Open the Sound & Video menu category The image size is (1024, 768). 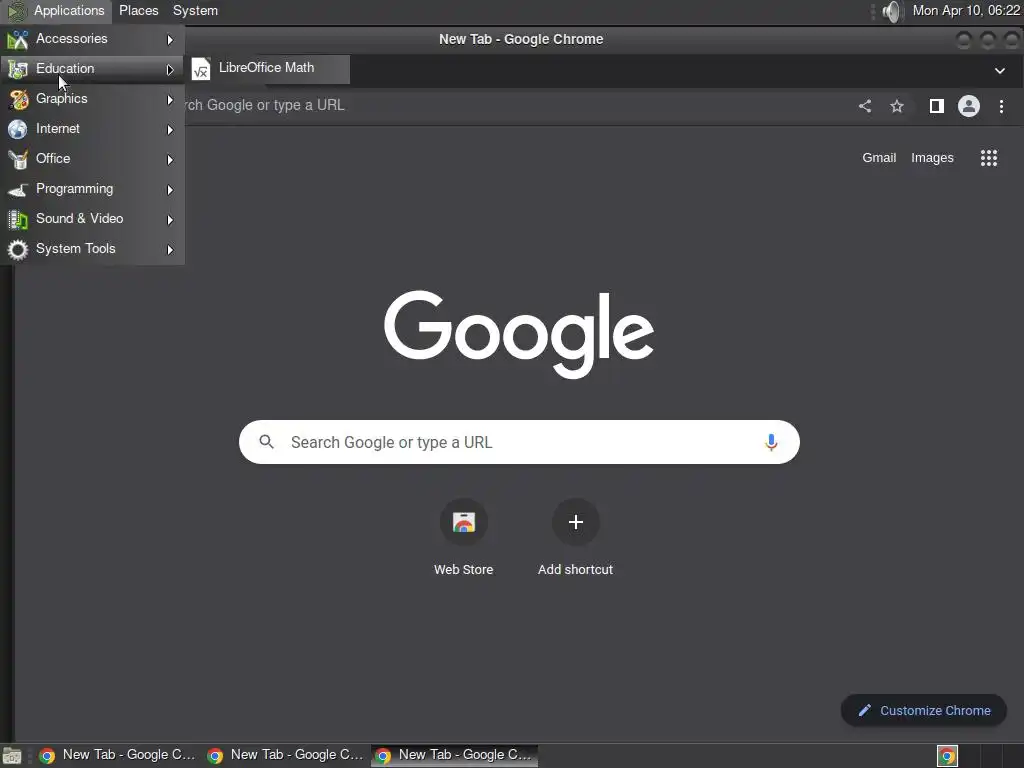92,219
